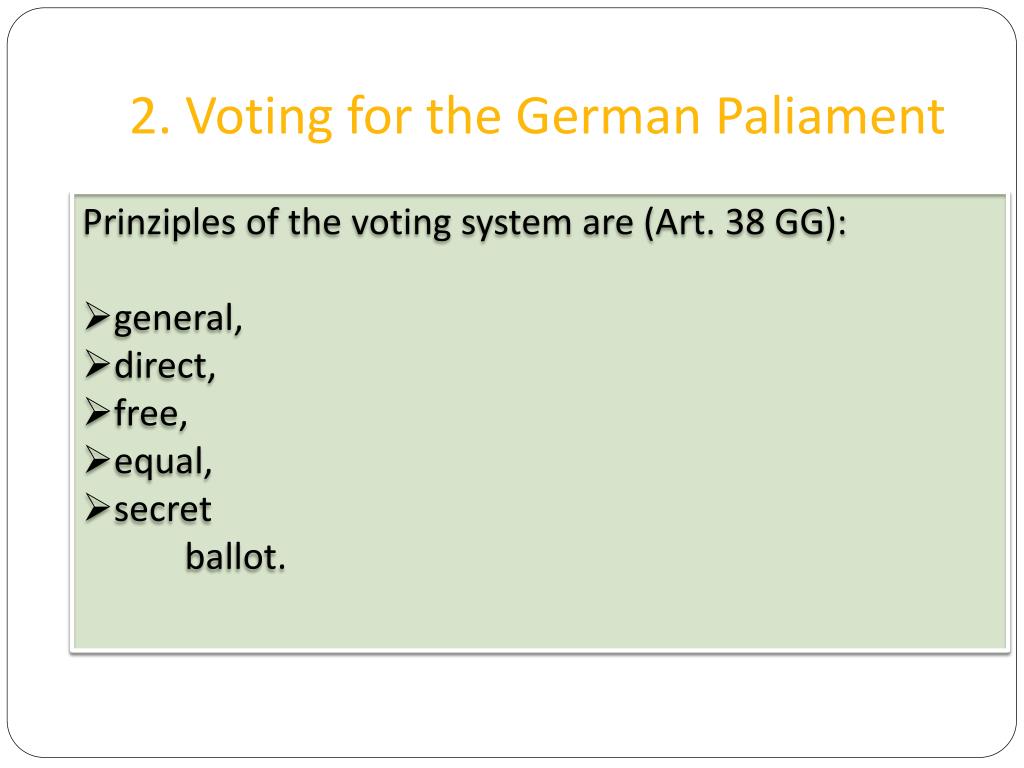Click the word secret in the list

coord(163,510)
